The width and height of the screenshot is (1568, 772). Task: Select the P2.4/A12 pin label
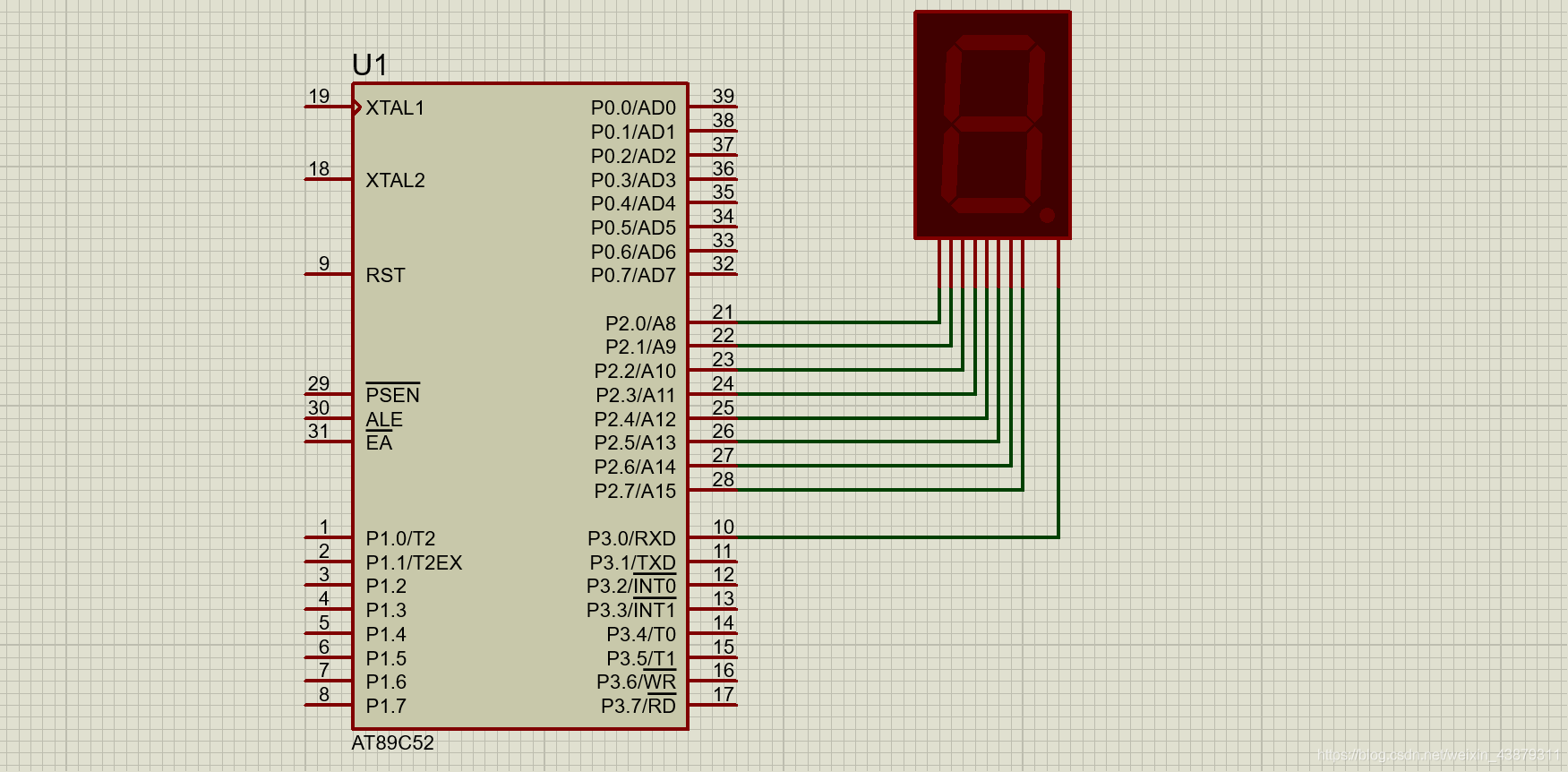pos(635,419)
